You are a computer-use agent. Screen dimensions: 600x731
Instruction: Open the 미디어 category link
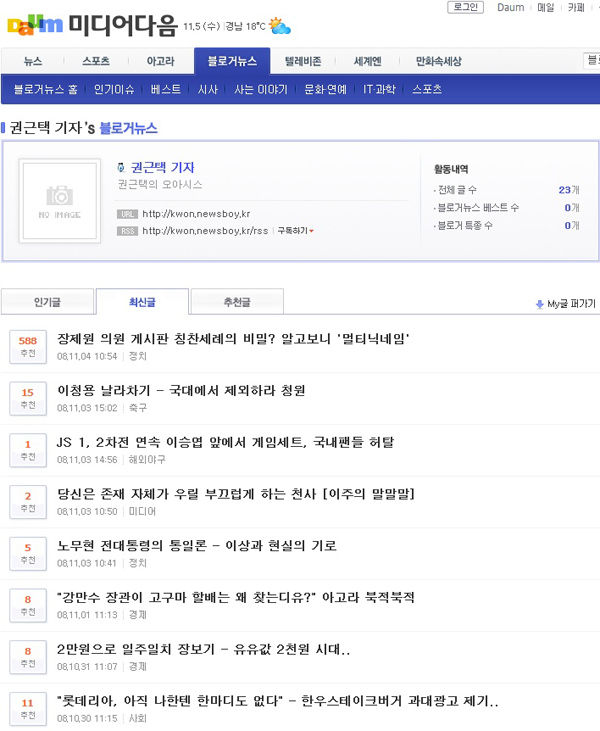(x=142, y=511)
